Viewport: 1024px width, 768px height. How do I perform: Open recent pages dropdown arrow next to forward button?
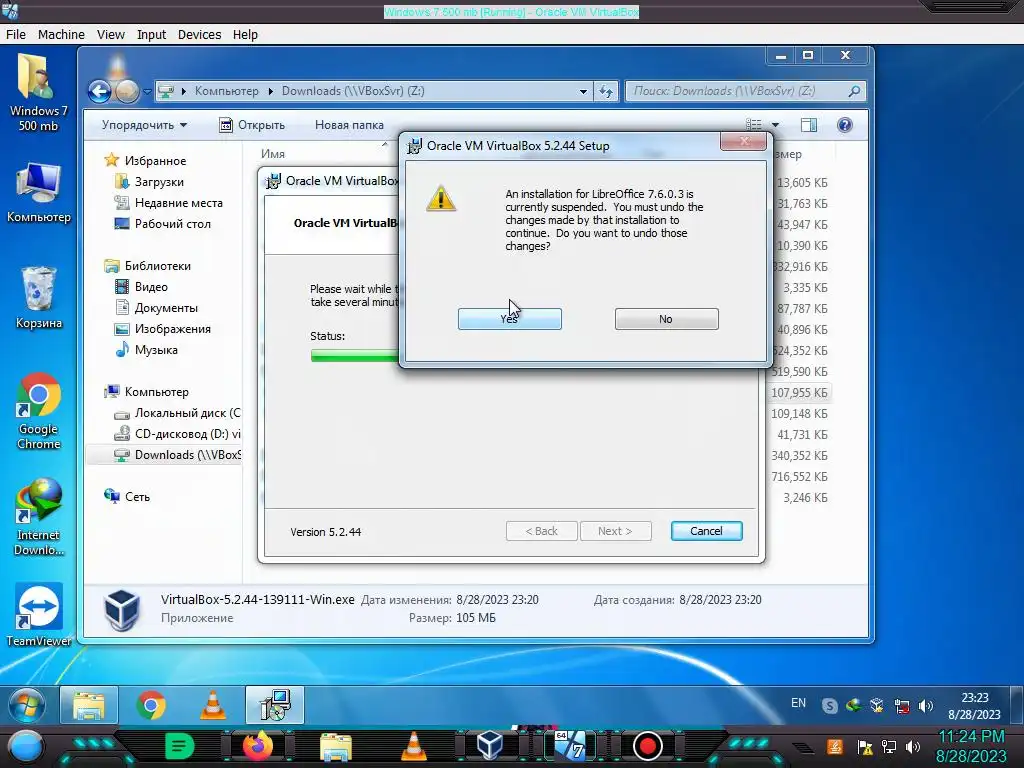(147, 91)
